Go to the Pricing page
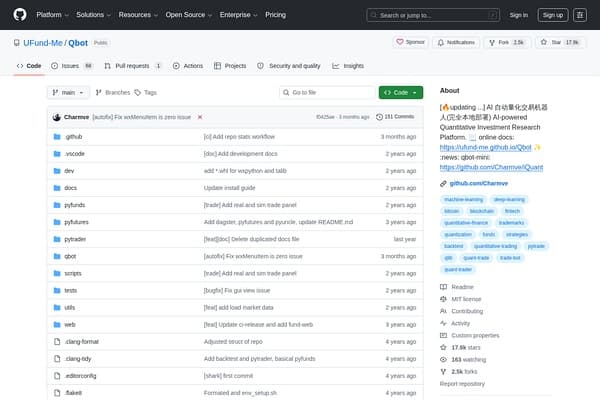Image resolution: width=600 pixels, height=400 pixels. 276,15
